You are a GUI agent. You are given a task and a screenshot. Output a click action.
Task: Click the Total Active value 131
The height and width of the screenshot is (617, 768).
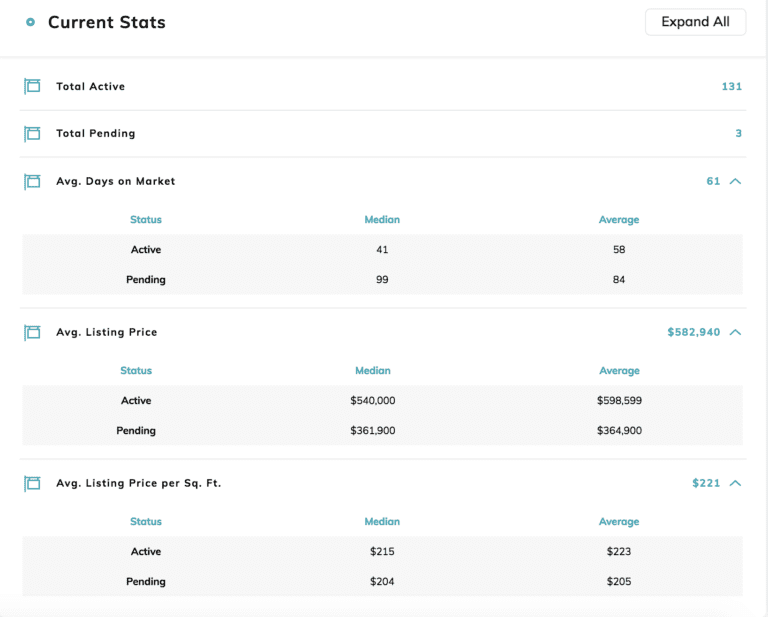(x=732, y=86)
